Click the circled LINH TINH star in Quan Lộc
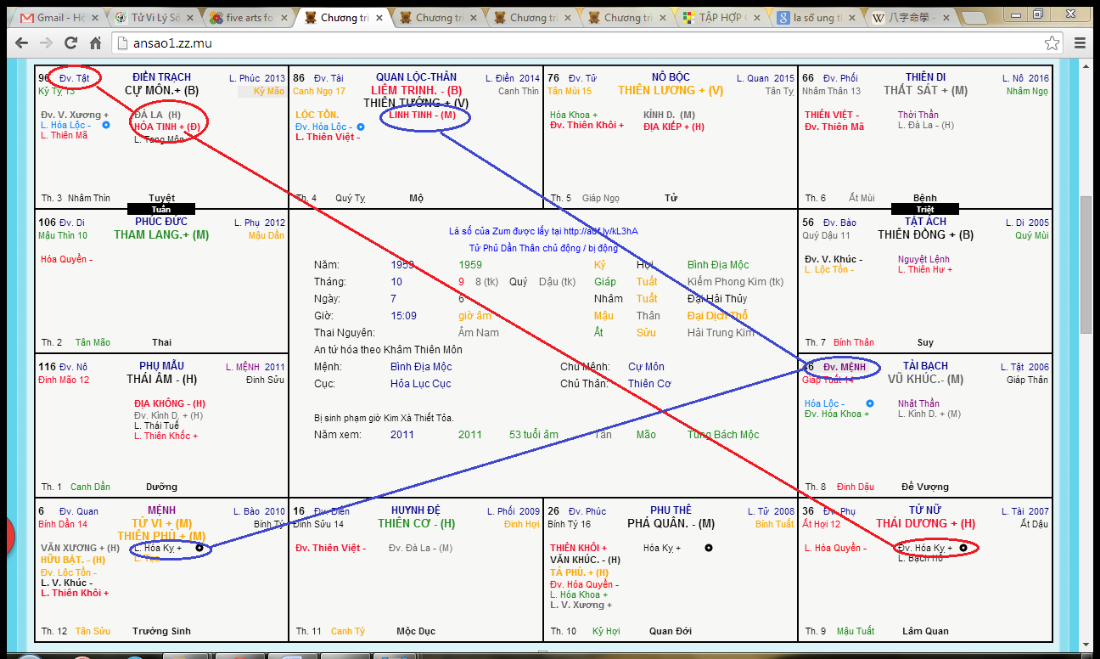The width and height of the screenshot is (1100, 659). [422, 116]
